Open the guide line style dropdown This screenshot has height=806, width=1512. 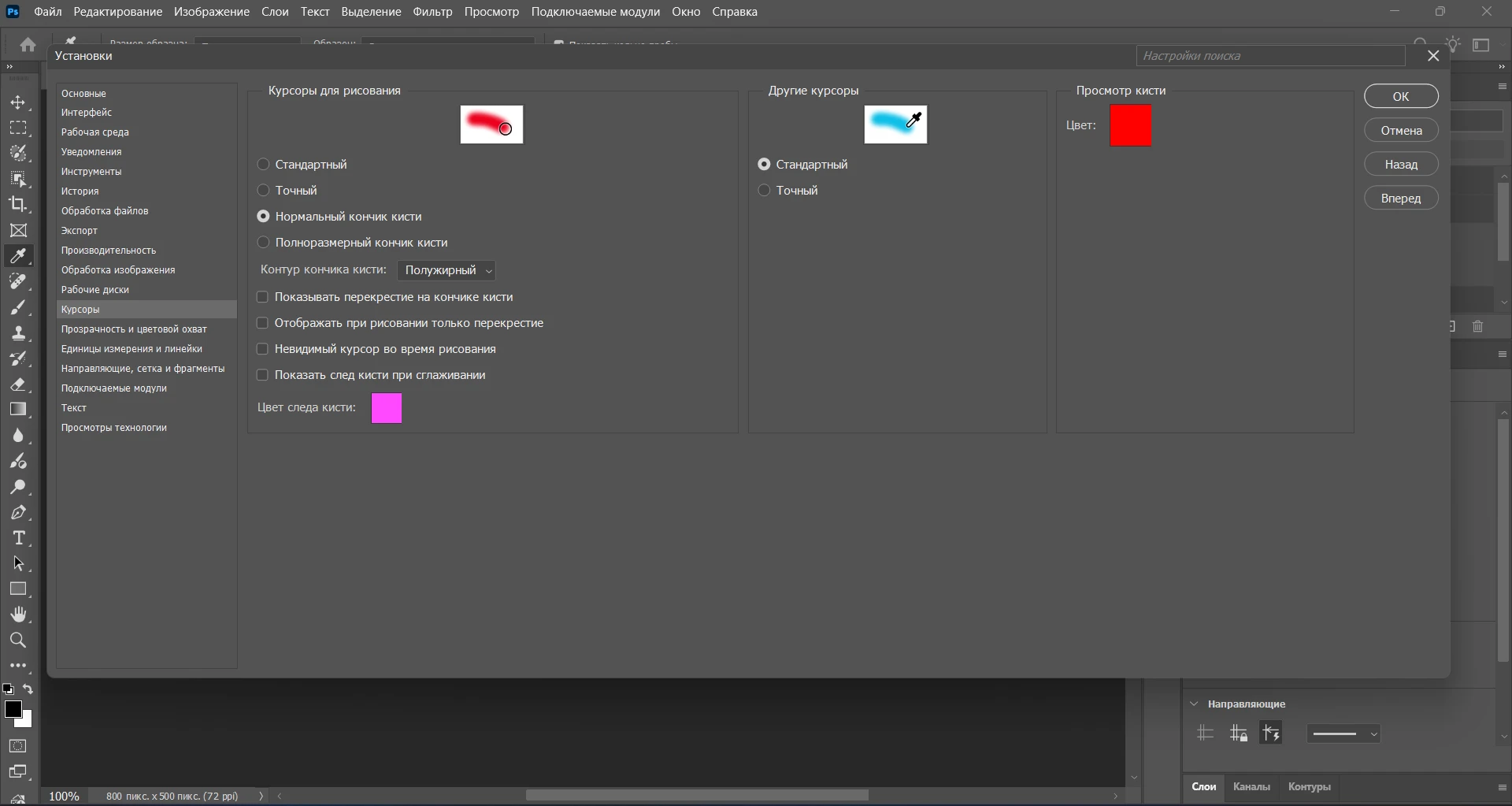1343,734
